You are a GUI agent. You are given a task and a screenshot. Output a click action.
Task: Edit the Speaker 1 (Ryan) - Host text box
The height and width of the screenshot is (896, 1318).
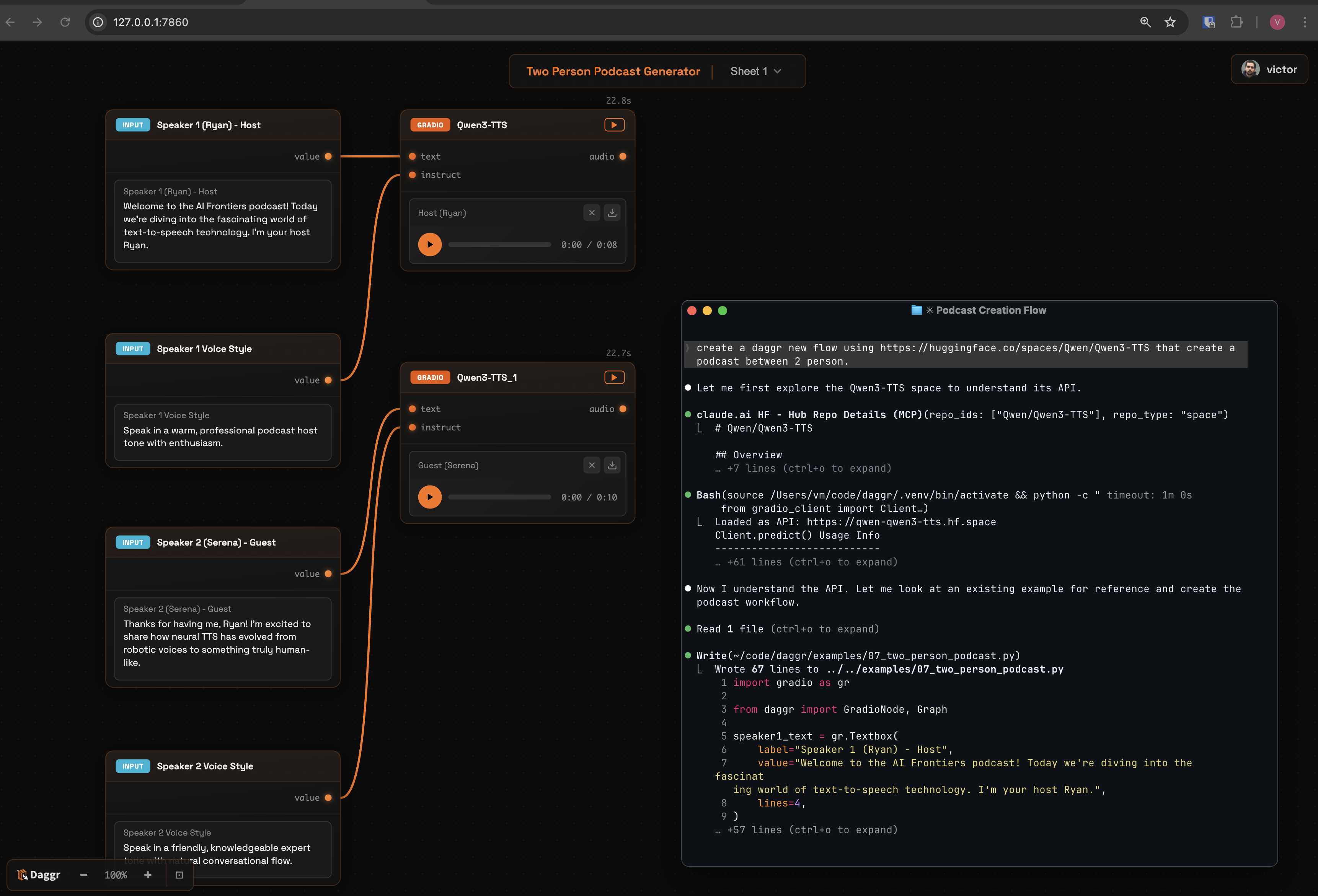[223, 221]
